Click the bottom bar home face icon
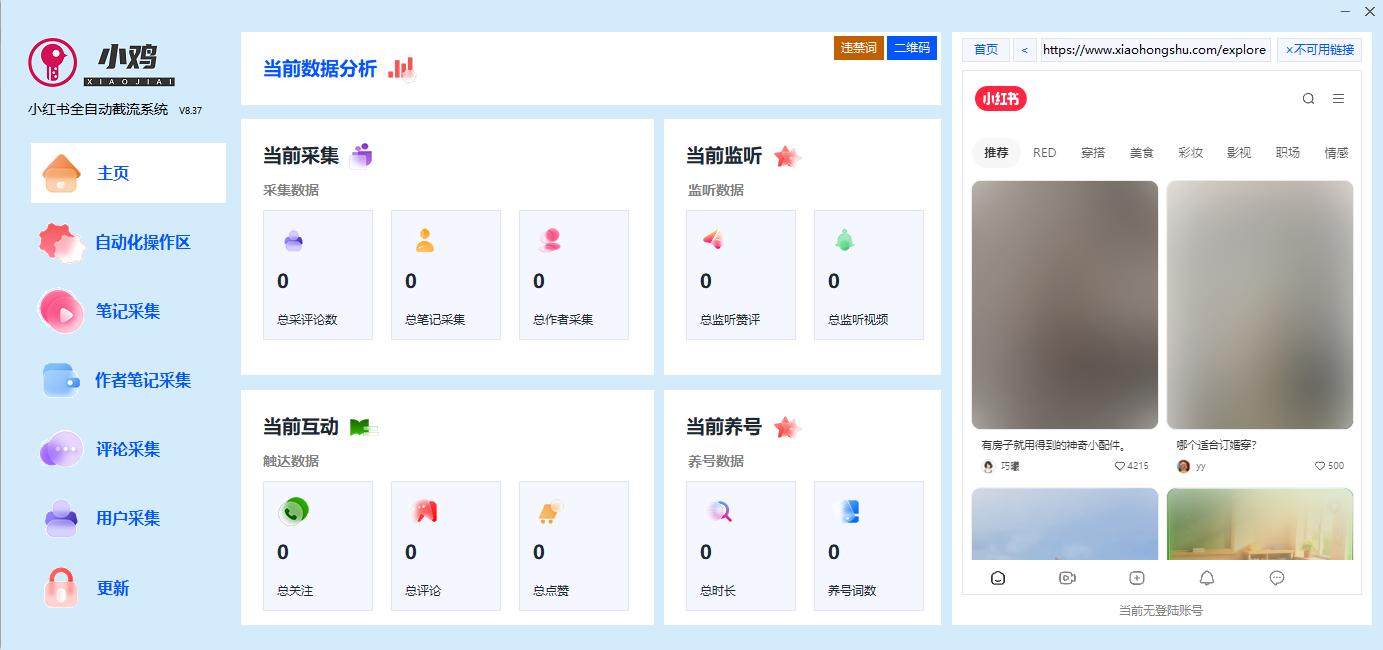 (x=997, y=578)
